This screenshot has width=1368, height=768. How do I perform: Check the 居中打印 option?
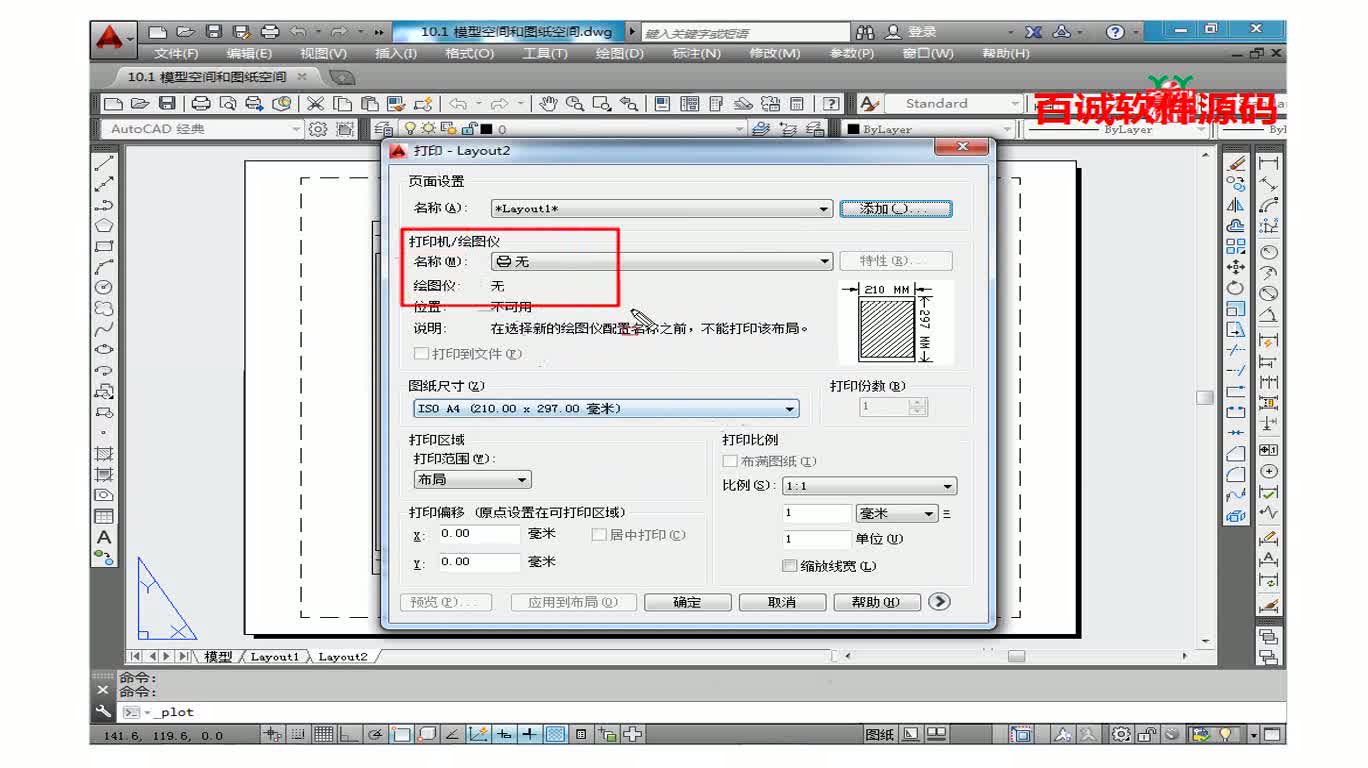coord(597,535)
